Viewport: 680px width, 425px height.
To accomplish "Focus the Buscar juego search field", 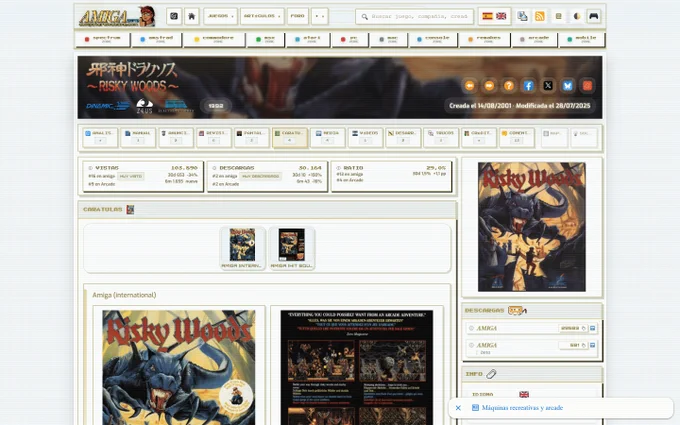I will click(415, 16).
